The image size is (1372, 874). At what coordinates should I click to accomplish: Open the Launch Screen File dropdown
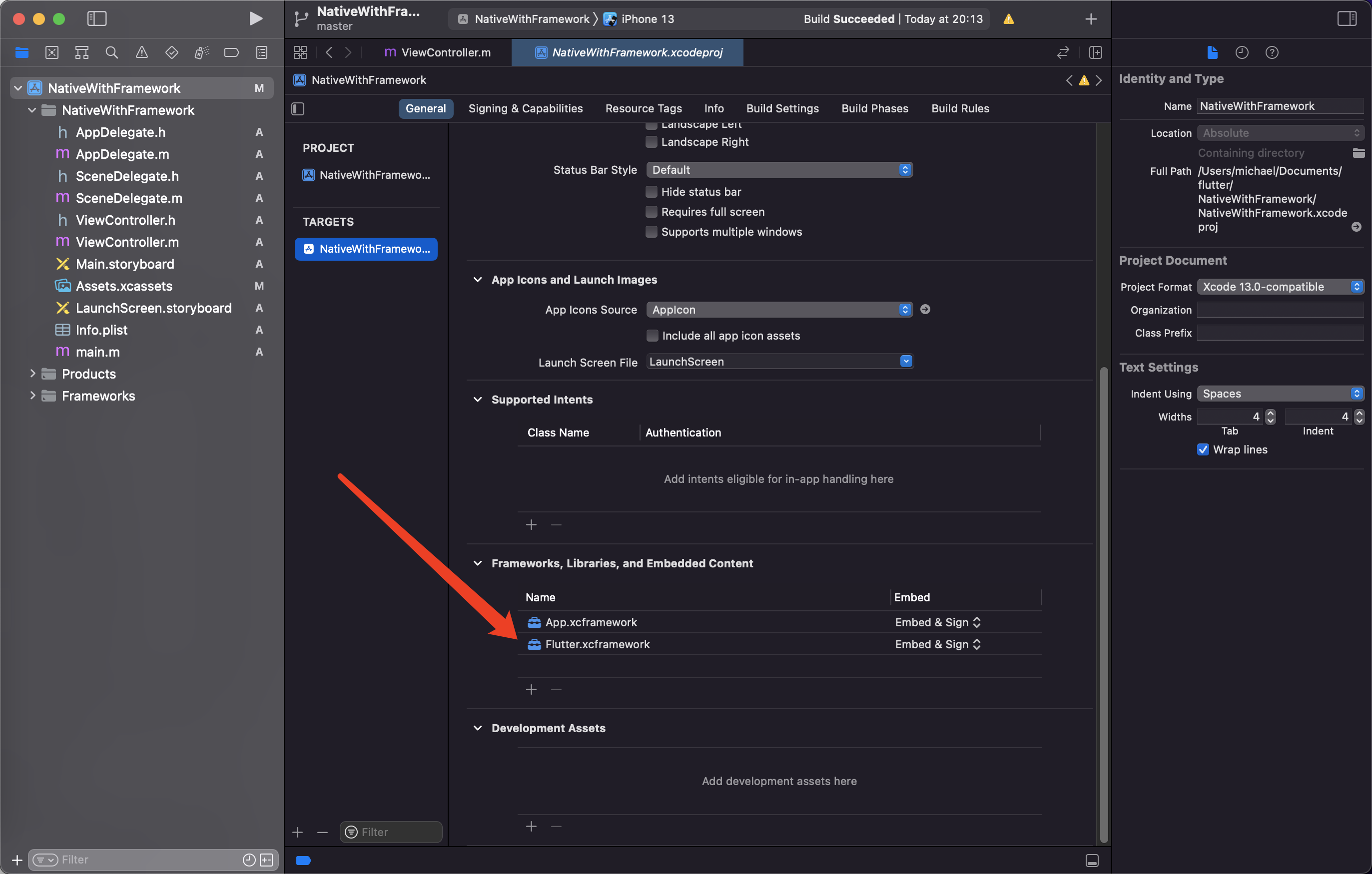click(x=906, y=361)
